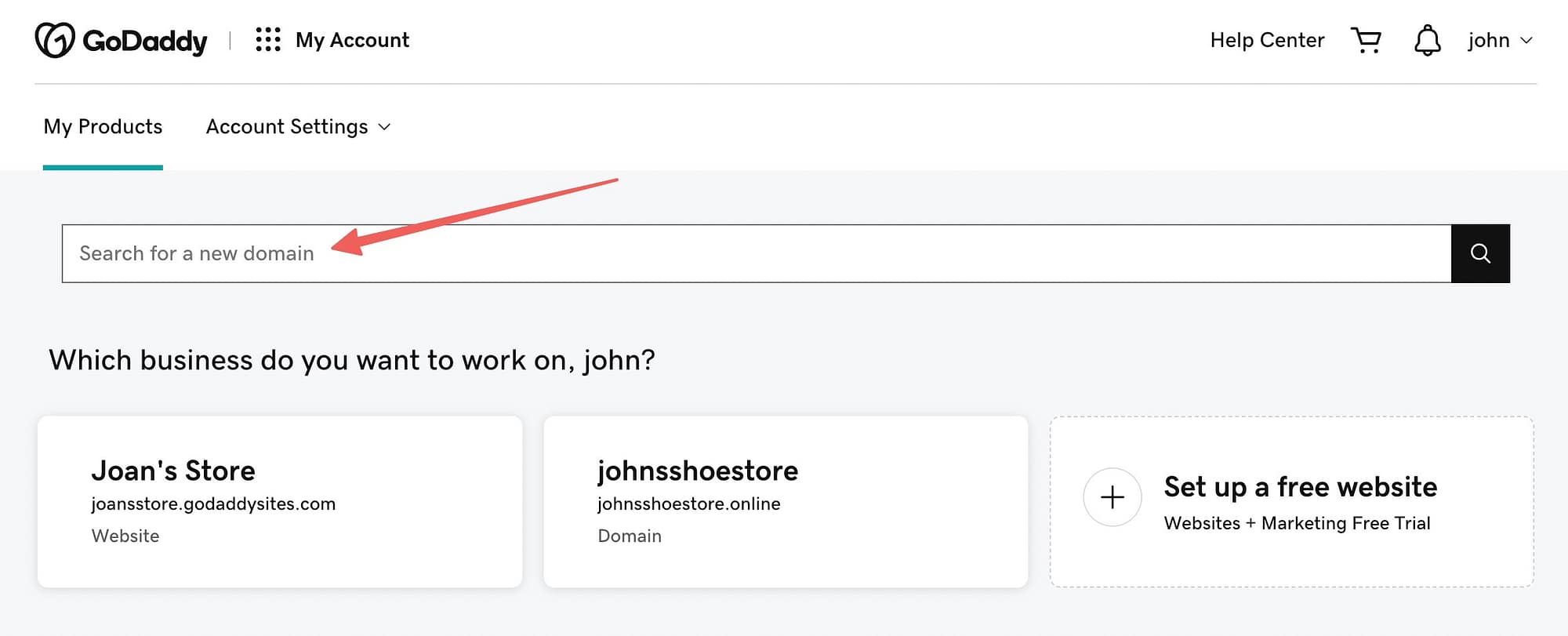Open the johnsshoestore card
The width and height of the screenshot is (1568, 636).
pyautogui.click(x=786, y=502)
